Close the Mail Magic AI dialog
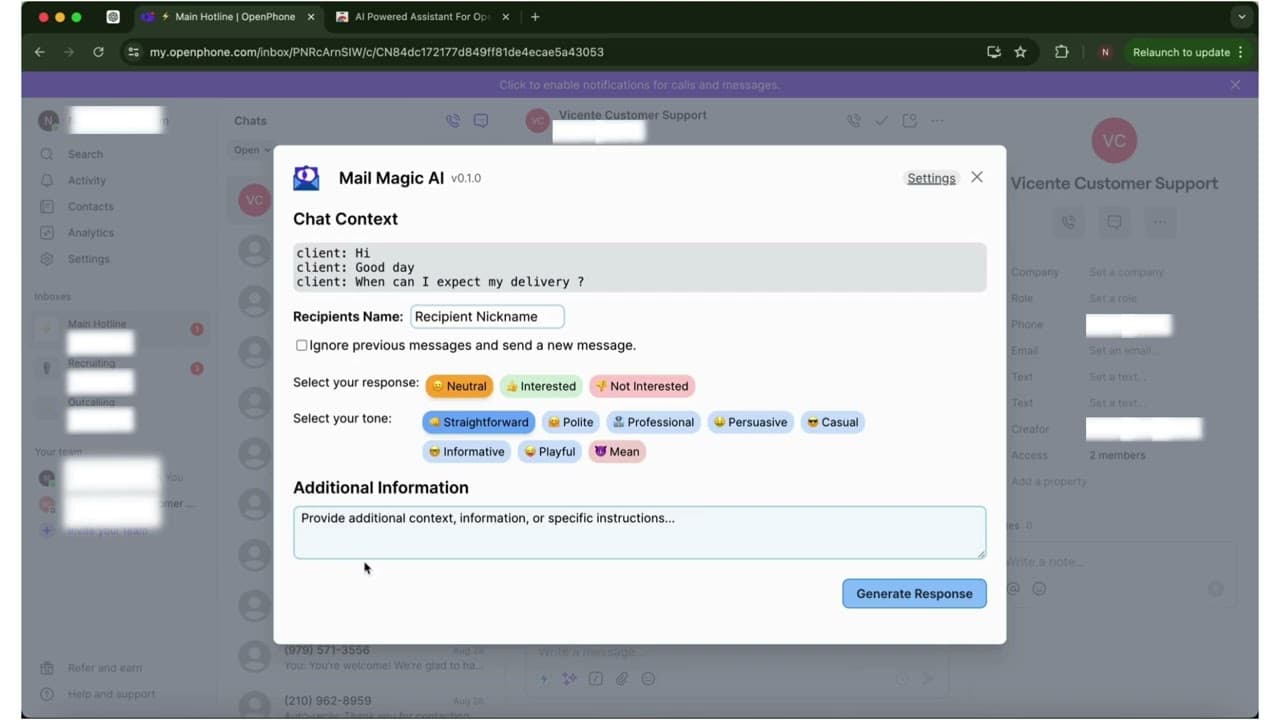This screenshot has height=720, width=1280. (977, 177)
